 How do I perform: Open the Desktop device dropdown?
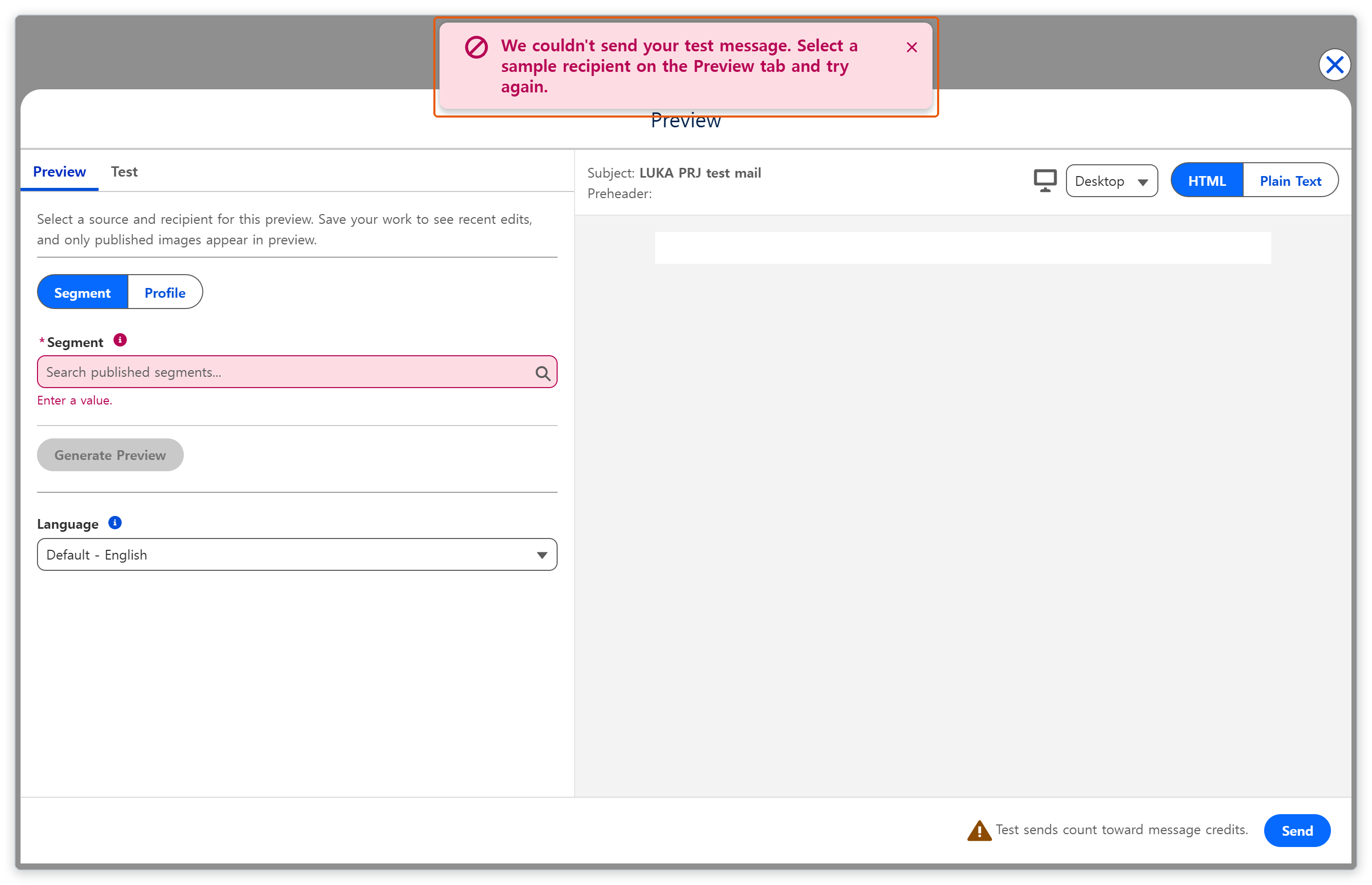pos(1111,181)
